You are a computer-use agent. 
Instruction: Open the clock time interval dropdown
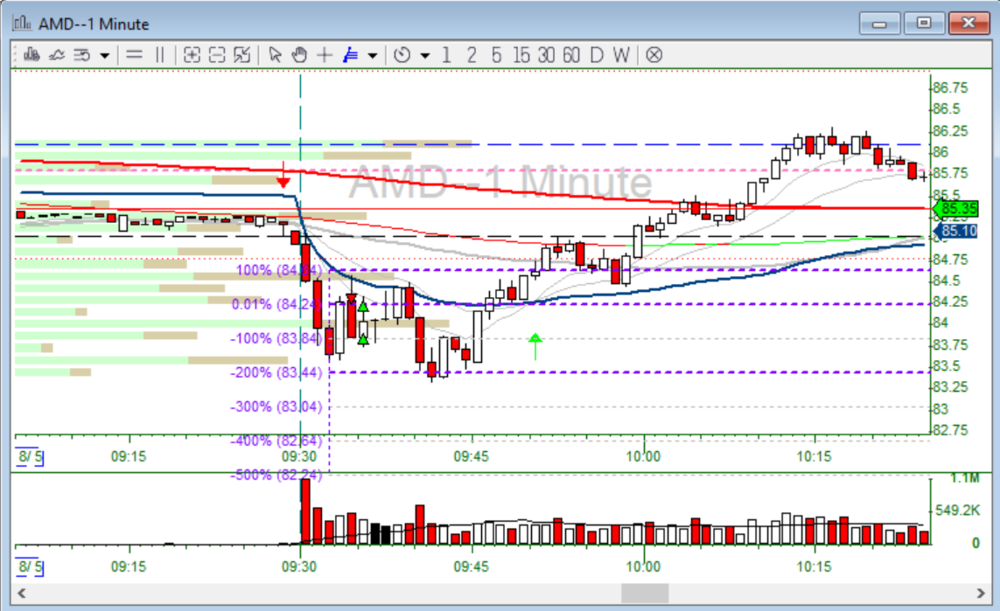pos(424,55)
